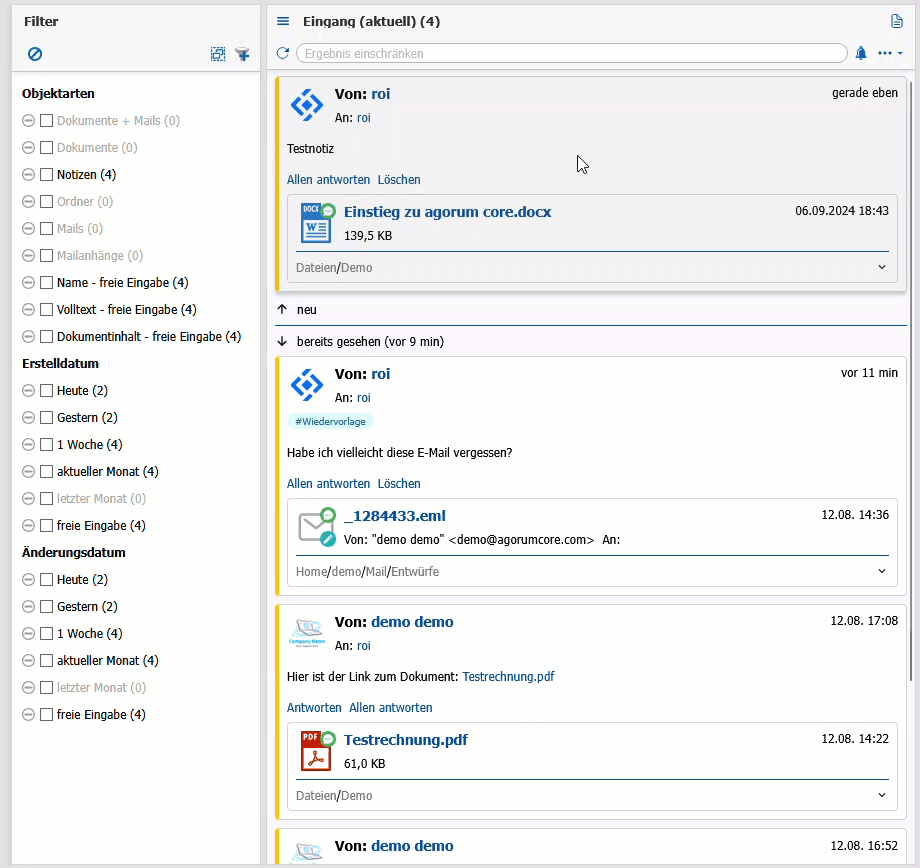Screen dimensions: 920x868
Task: Click the DOCX file icon
Action: coord(317,223)
